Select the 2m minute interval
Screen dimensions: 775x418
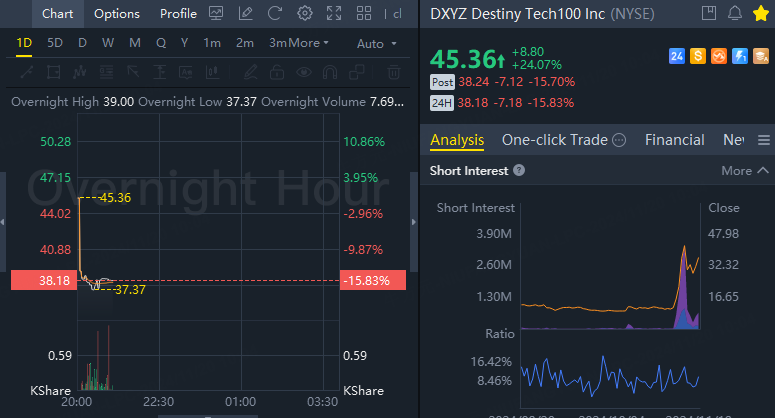coord(245,43)
